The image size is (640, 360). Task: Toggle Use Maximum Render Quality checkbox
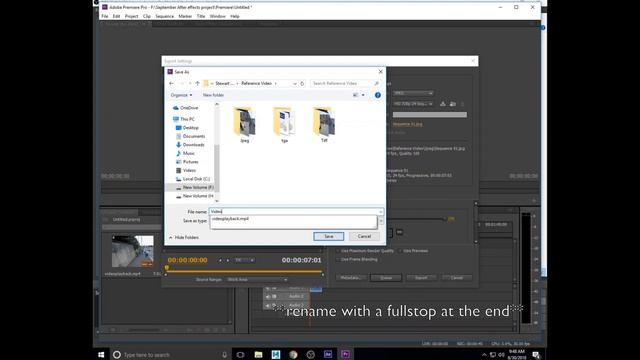point(338,251)
